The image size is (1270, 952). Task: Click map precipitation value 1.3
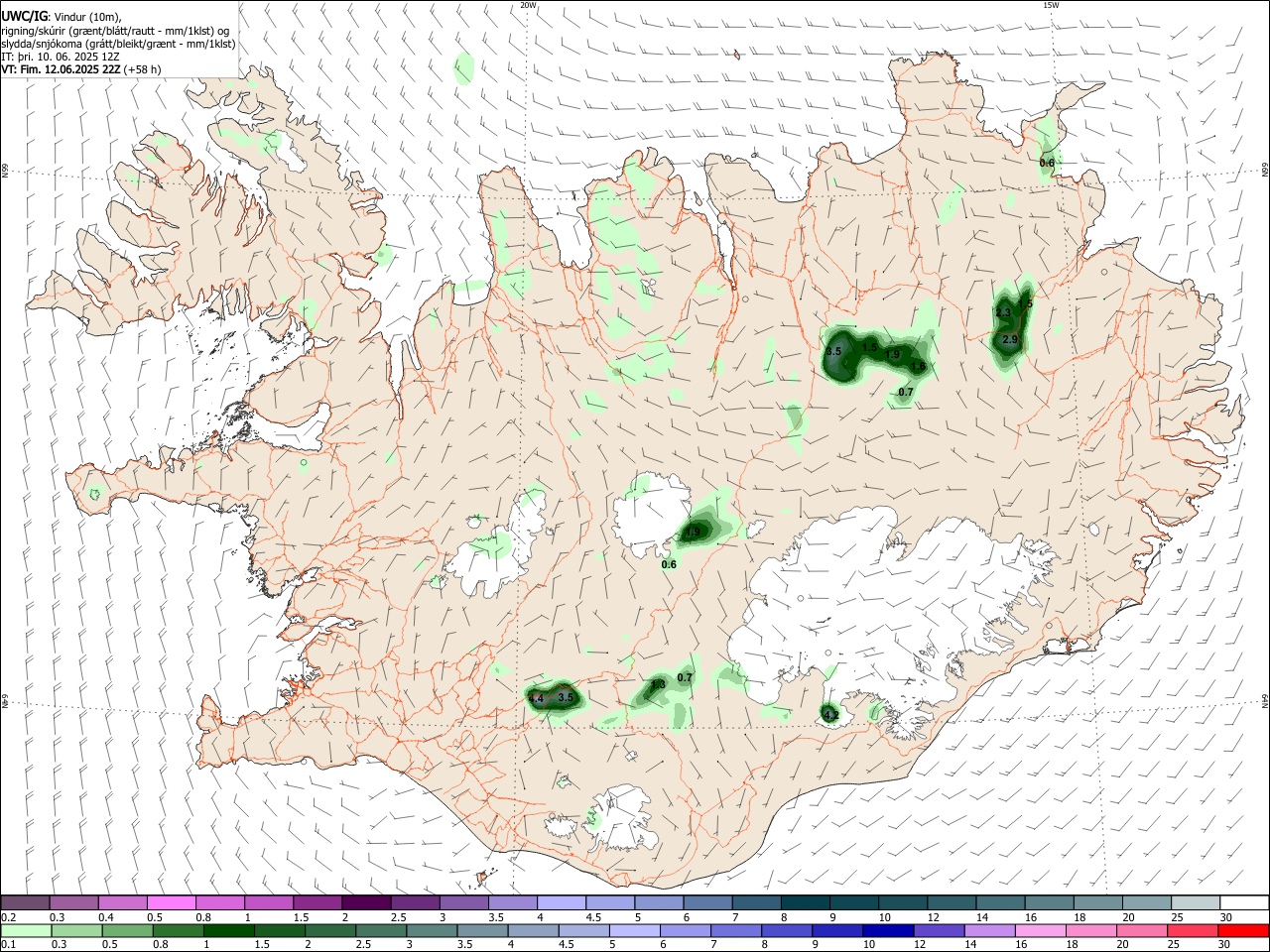tap(658, 684)
